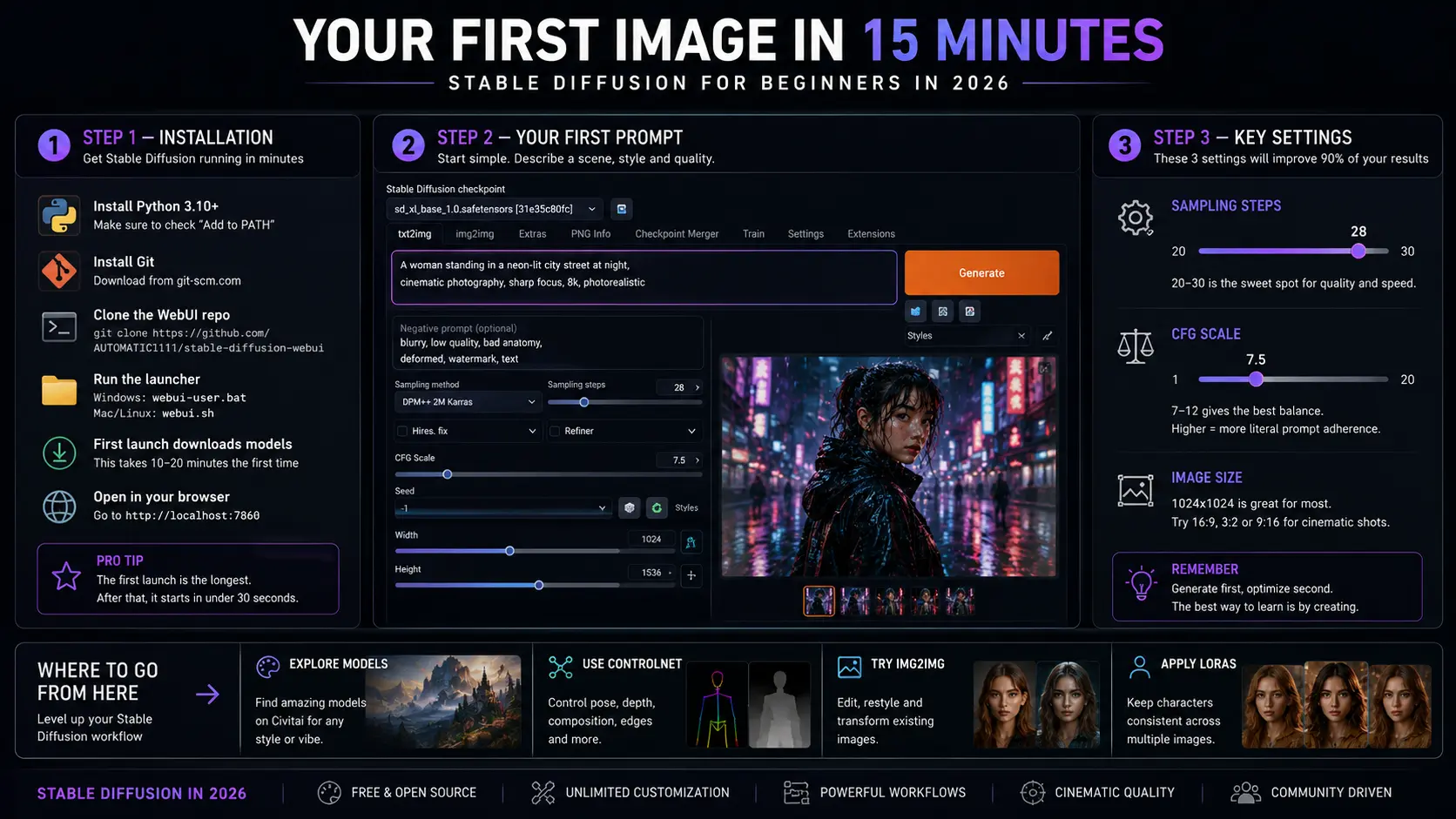Open the Stable Diffusion checkpoint dropdown
The height and width of the screenshot is (819, 1456).
495,209
